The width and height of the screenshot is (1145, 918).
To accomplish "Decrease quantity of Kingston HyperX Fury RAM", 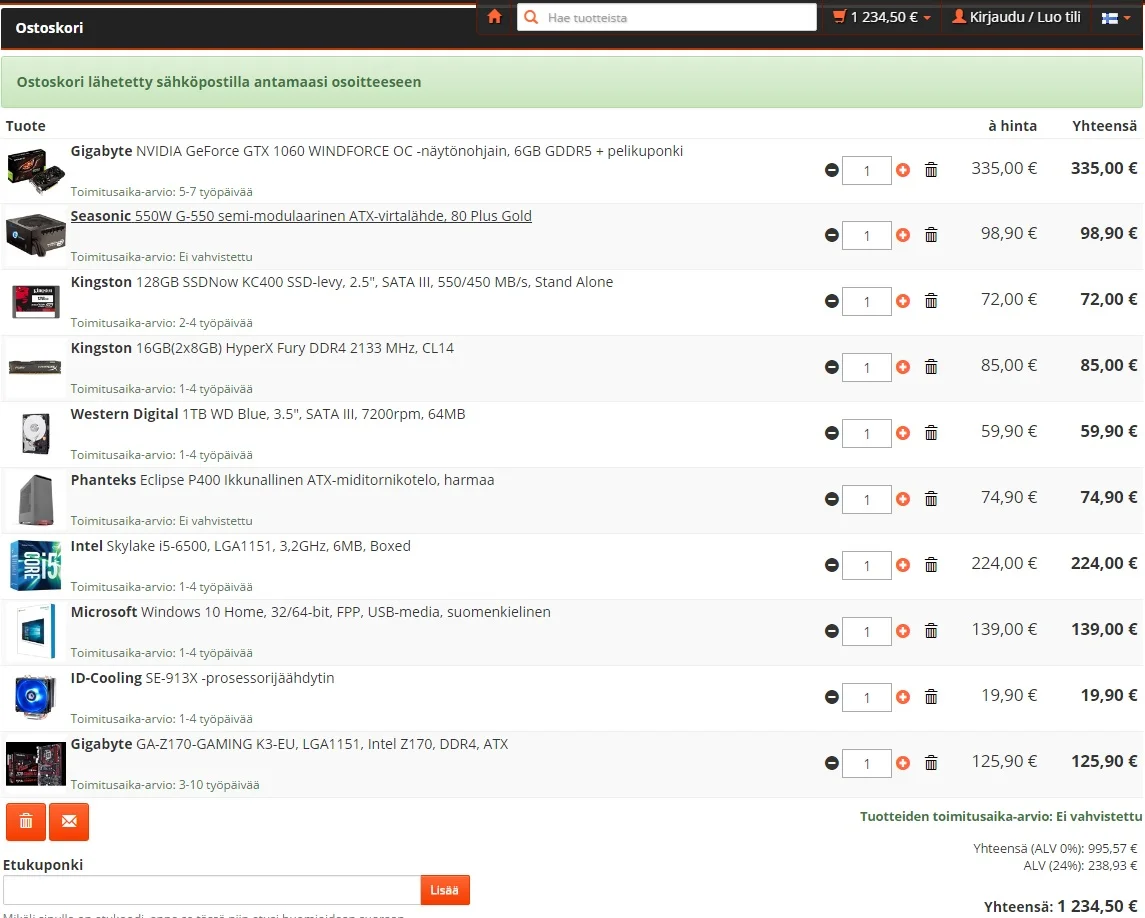I will point(832,367).
